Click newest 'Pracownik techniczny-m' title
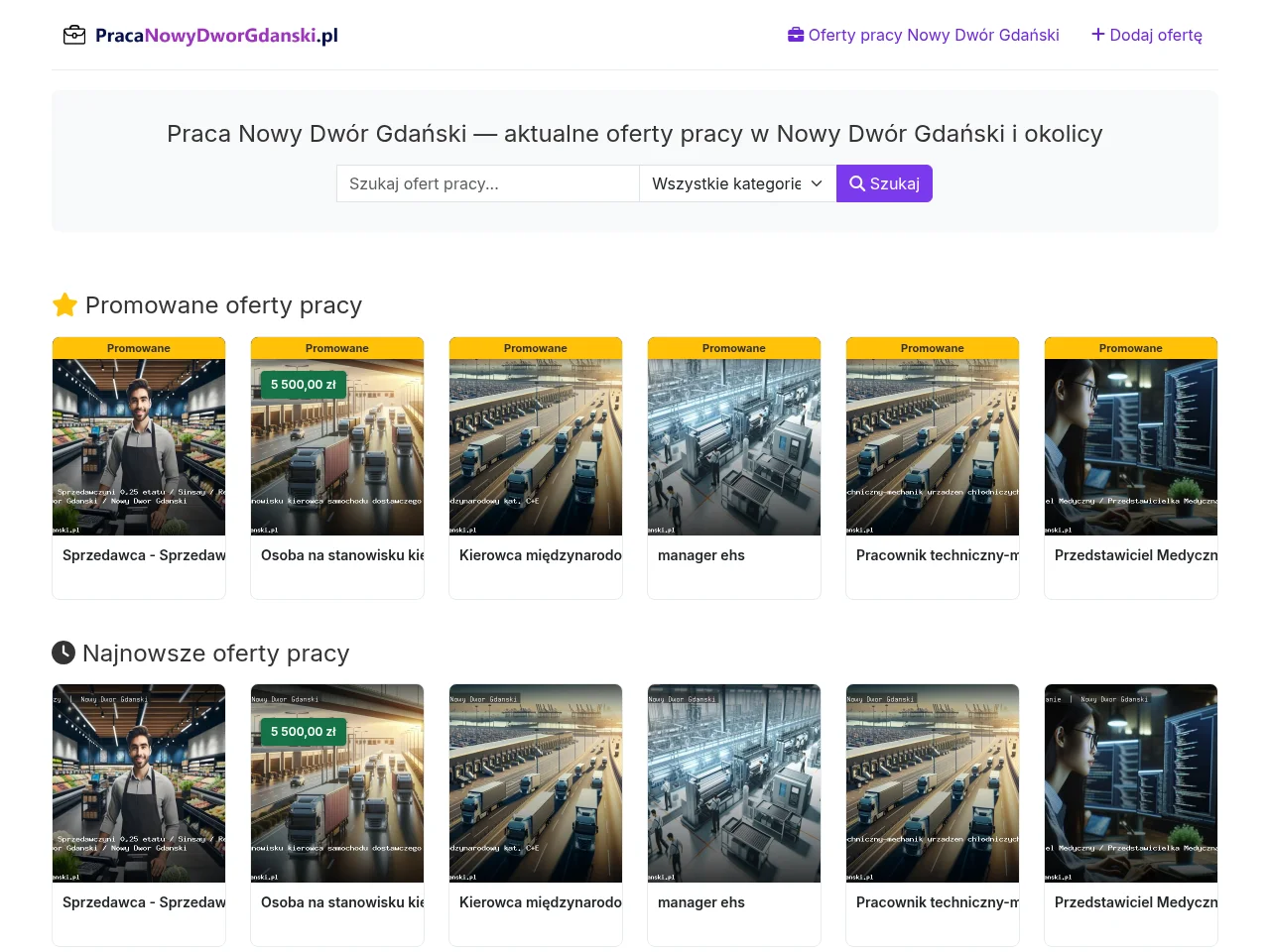 [x=938, y=902]
